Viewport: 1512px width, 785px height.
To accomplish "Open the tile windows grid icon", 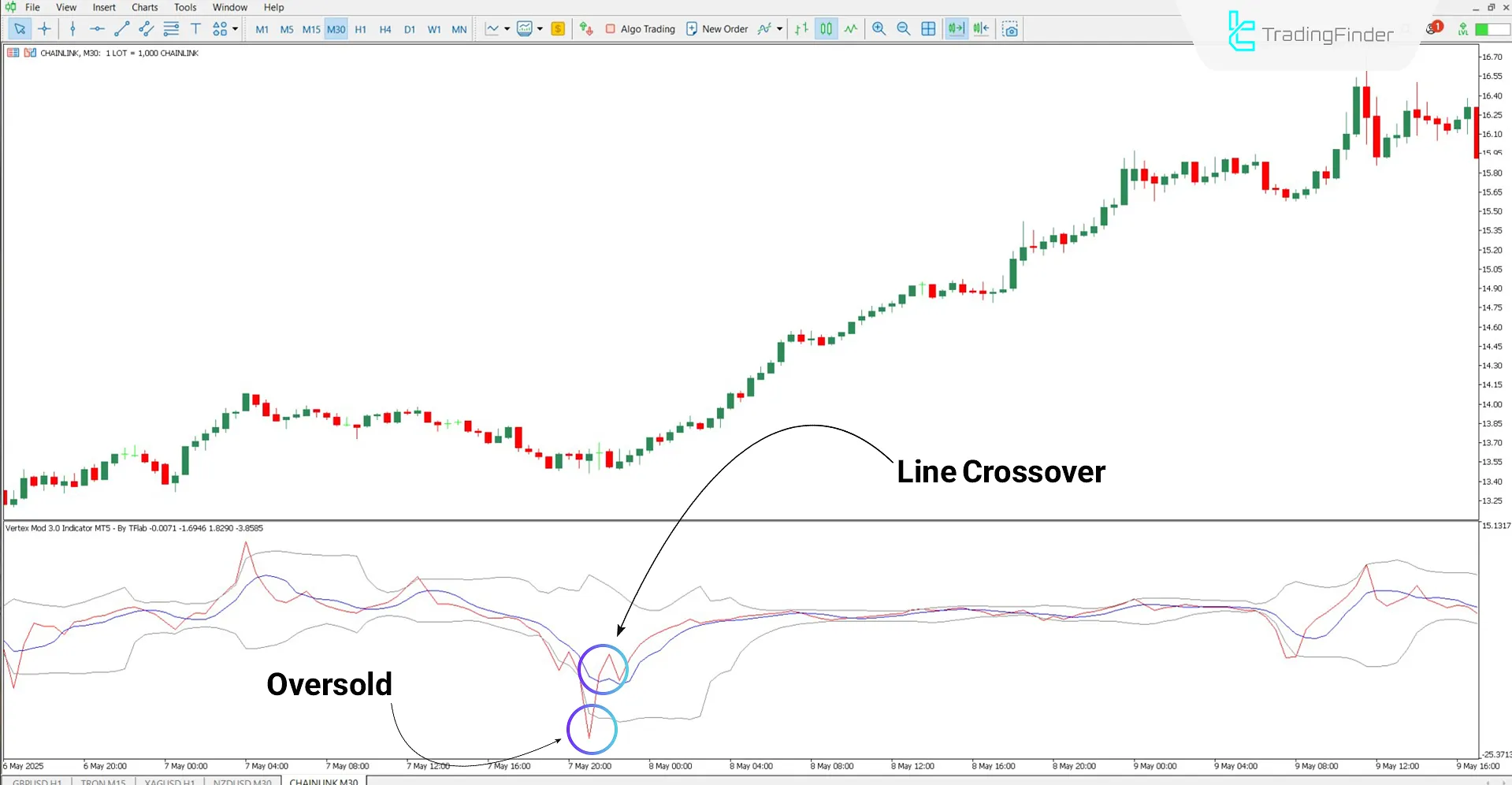I will [x=929, y=29].
